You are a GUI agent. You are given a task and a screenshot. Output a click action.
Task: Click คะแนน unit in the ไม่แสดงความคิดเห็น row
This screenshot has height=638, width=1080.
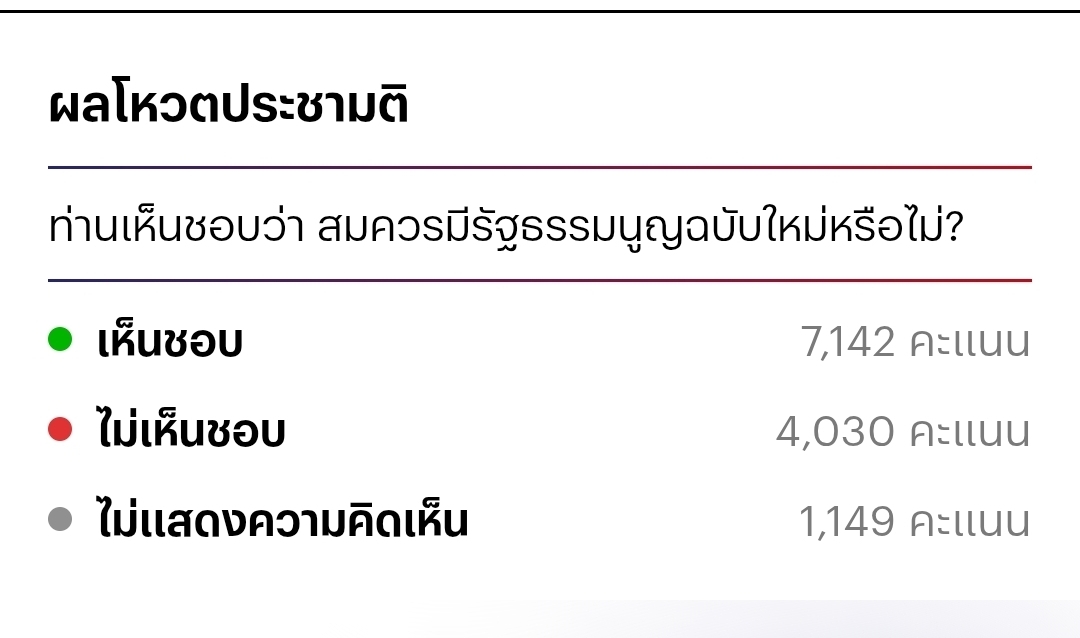pyautogui.click(x=969, y=521)
